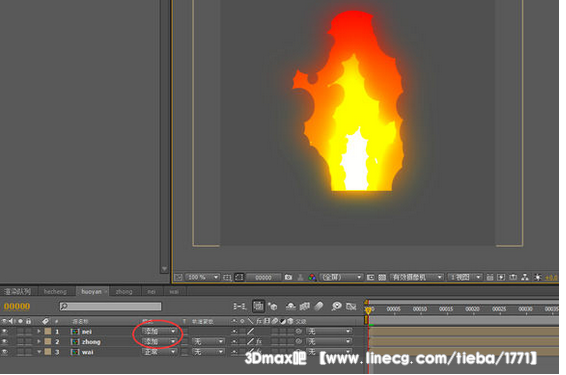Click the show snapshot icon

(x=300, y=277)
